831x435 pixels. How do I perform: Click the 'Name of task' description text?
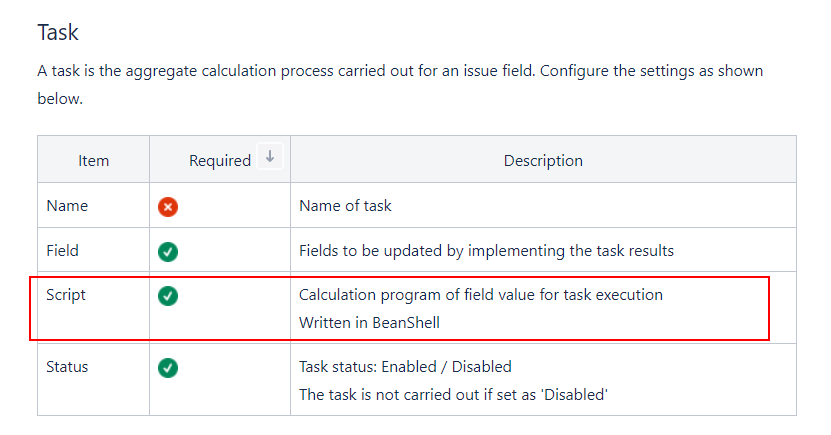346,206
